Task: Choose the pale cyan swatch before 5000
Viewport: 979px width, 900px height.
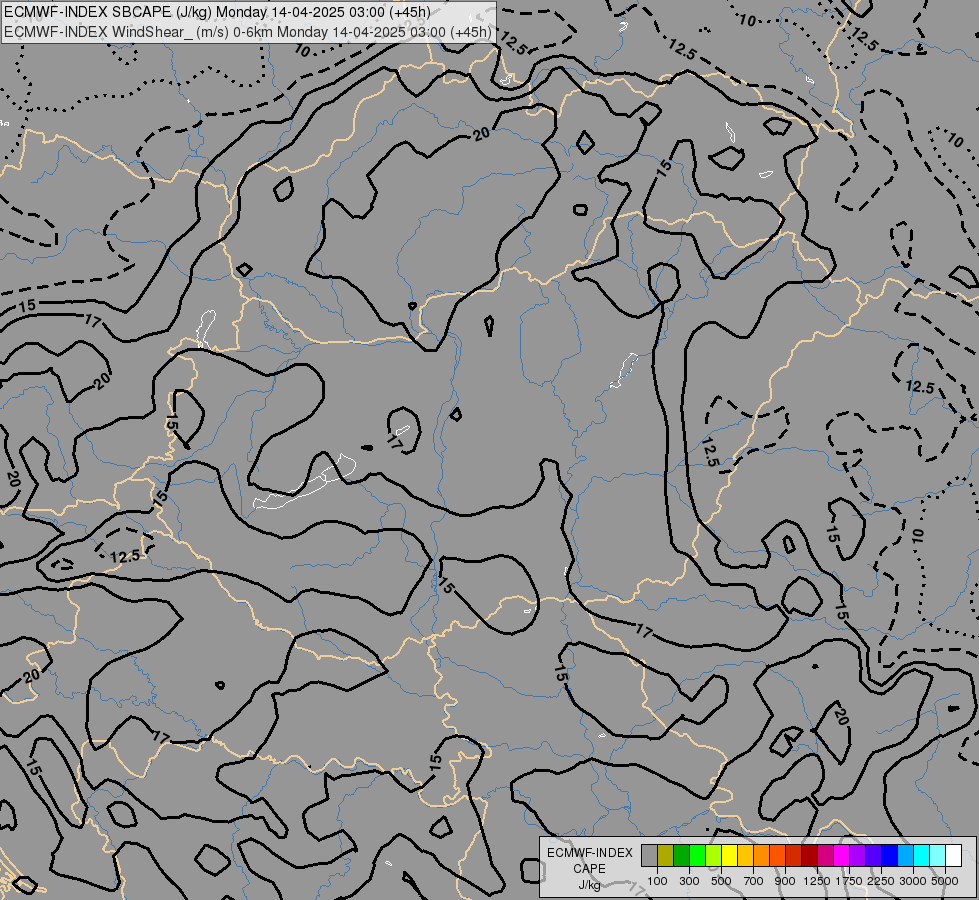Action: 938,856
